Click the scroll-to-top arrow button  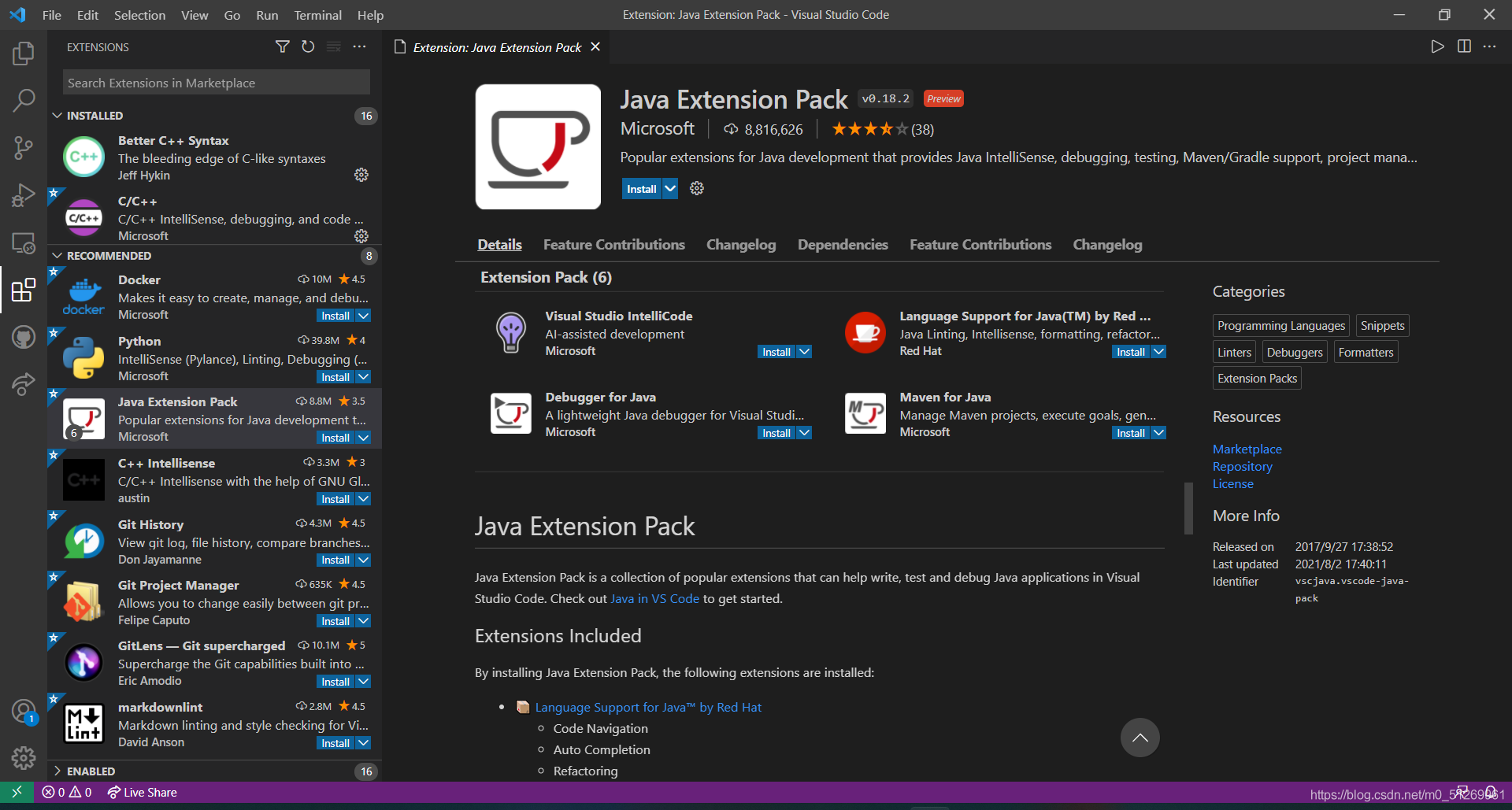1140,738
